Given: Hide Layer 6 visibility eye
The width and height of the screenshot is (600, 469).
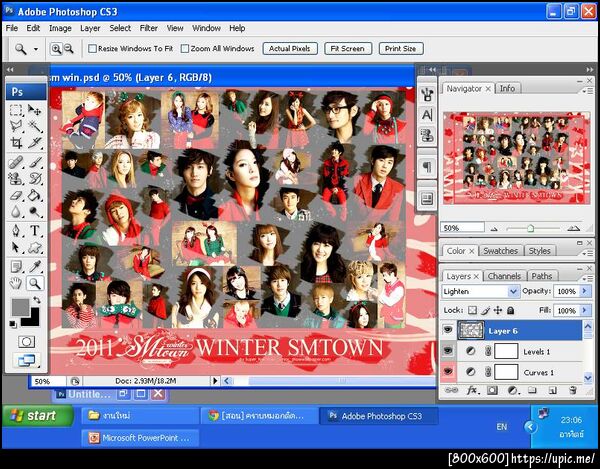Looking at the screenshot, I should tap(447, 330).
